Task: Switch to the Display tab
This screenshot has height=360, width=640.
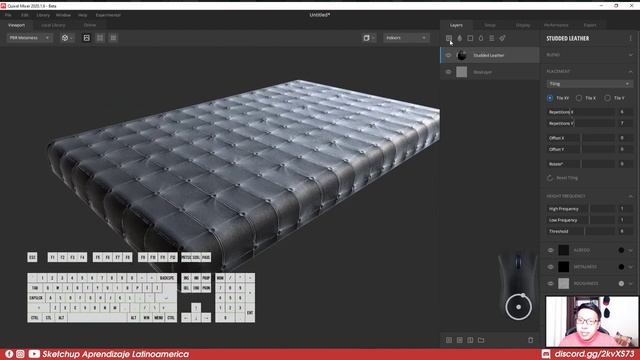Action: [x=523, y=25]
